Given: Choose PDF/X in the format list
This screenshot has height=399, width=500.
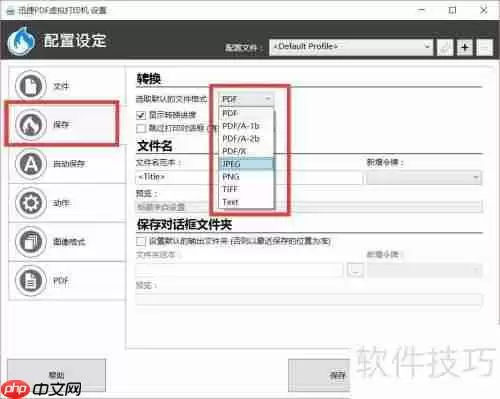Looking at the screenshot, I should (246, 151).
